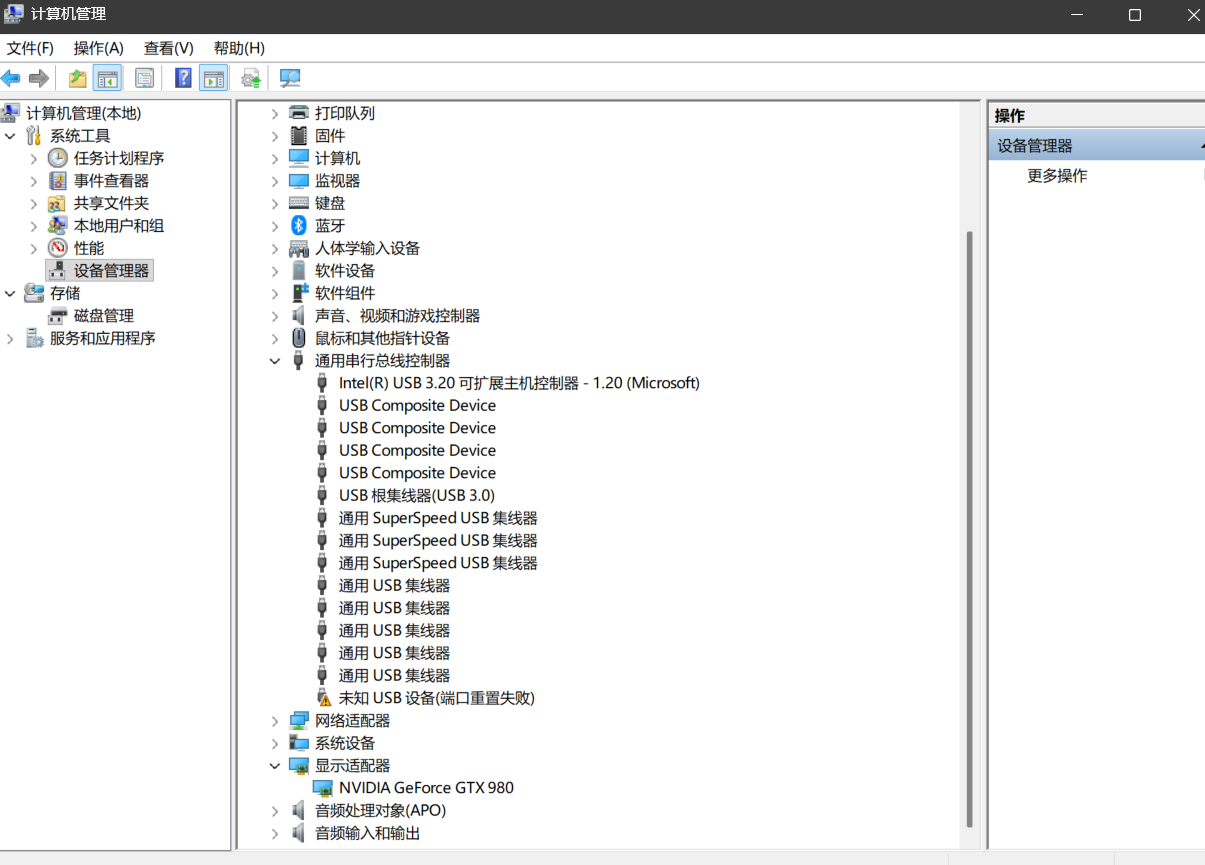Select NVIDIA GeForce GTX 980 adapter
Viewport: 1205px width, 865px height.
[426, 788]
